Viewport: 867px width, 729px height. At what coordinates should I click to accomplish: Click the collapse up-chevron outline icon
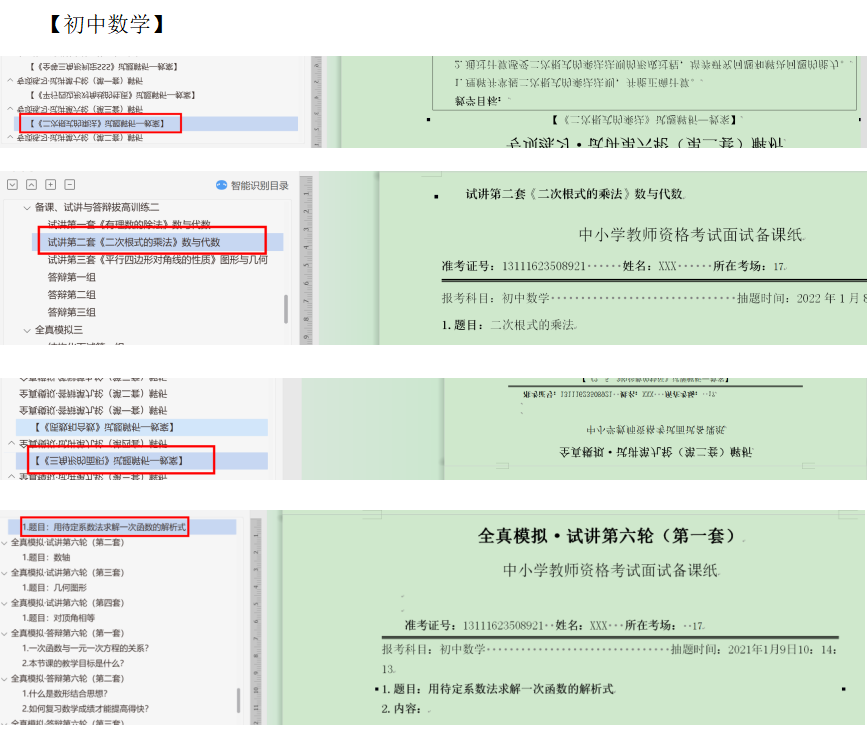coord(32,185)
